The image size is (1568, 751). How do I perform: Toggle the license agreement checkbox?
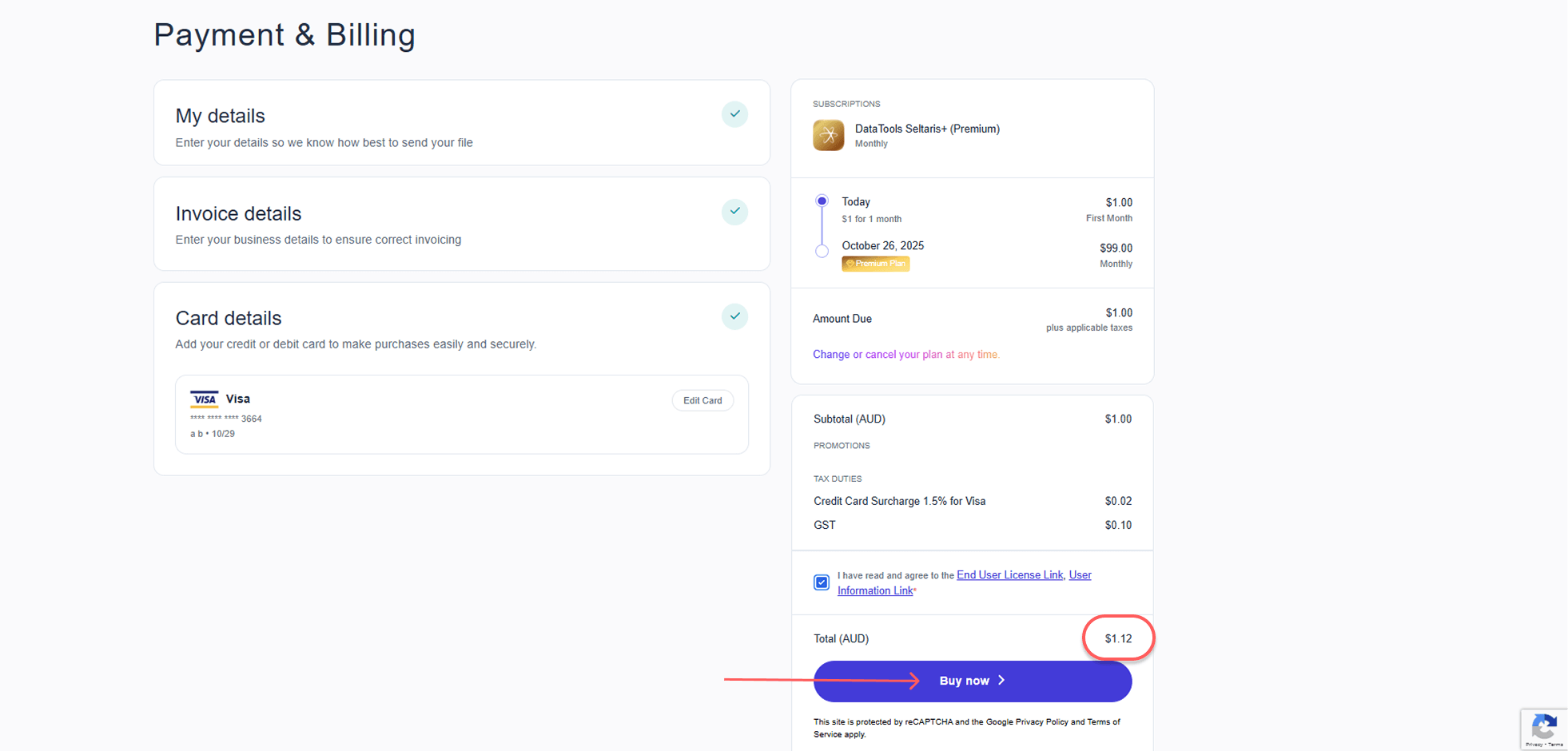[x=822, y=582]
